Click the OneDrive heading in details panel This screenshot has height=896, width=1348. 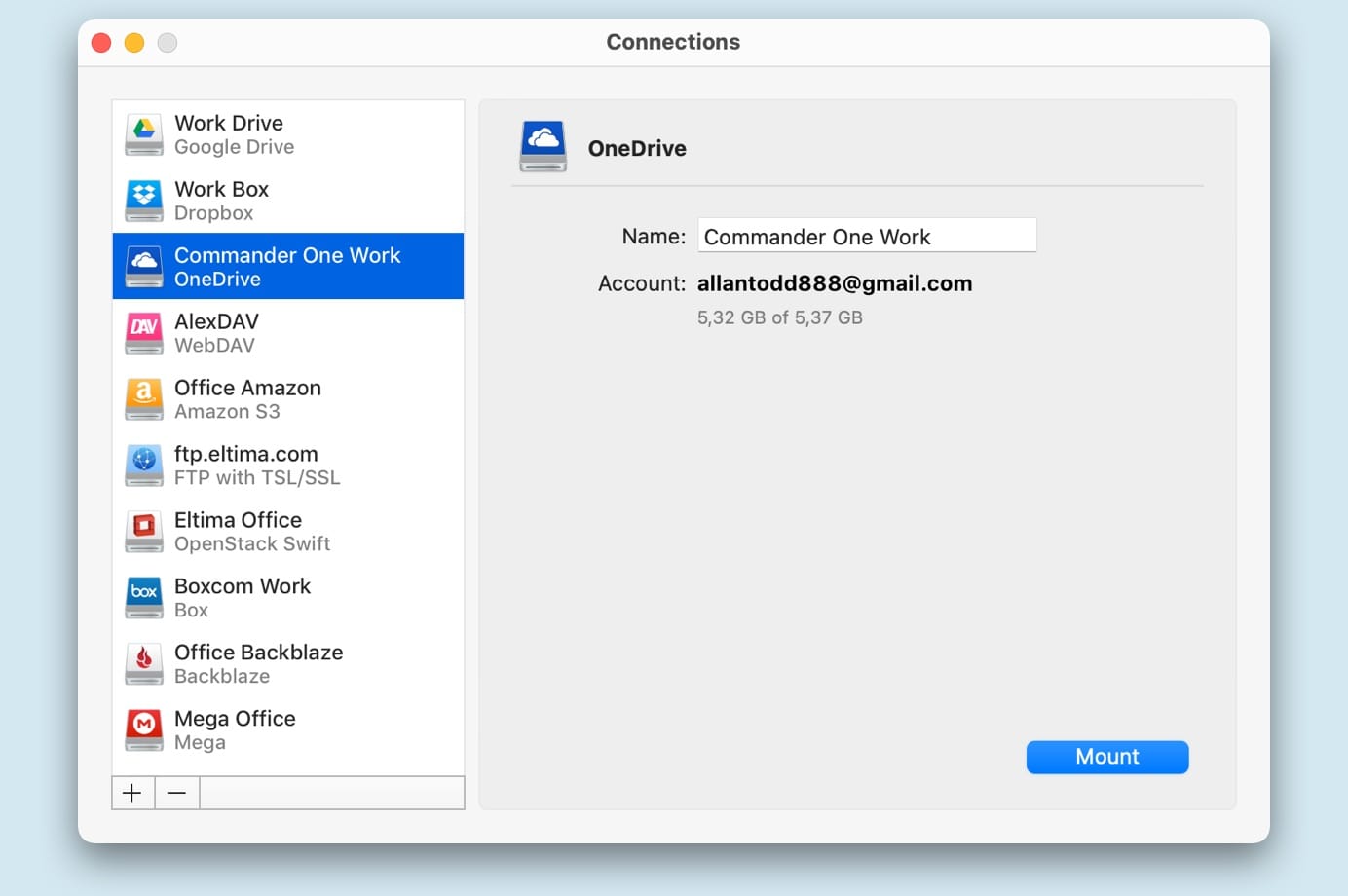(637, 148)
